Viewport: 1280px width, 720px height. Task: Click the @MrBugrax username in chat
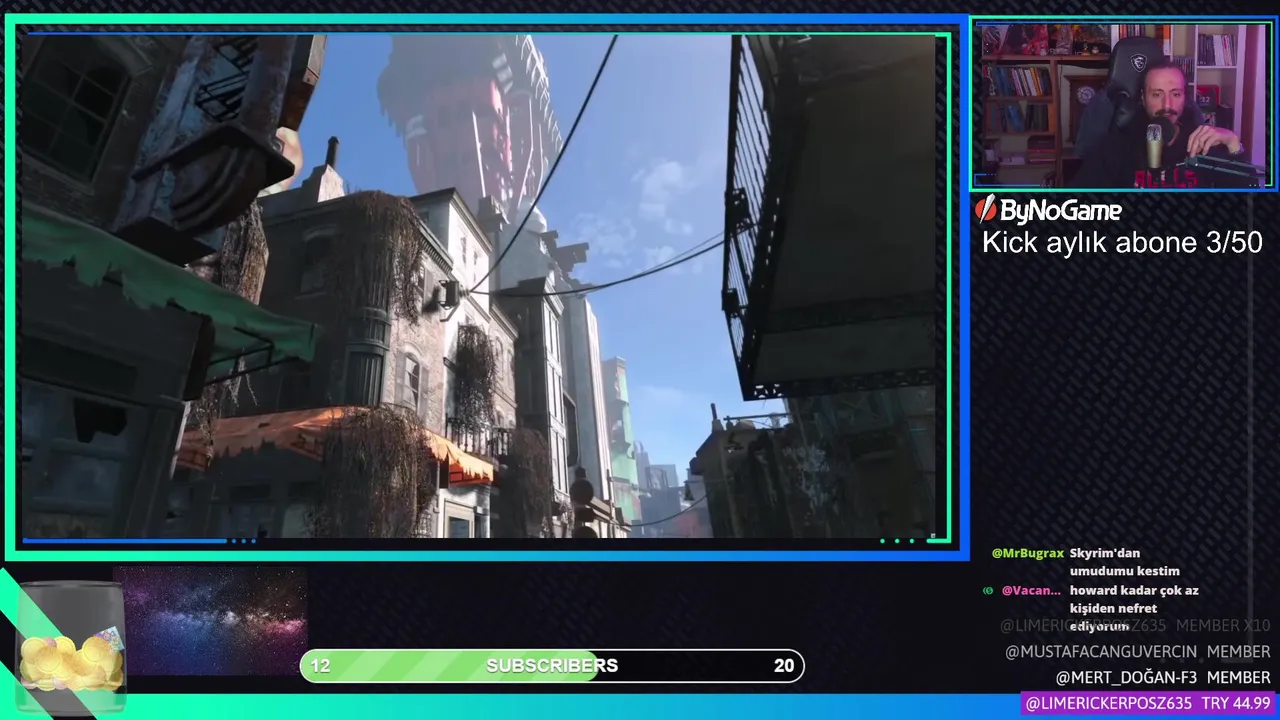point(1027,553)
